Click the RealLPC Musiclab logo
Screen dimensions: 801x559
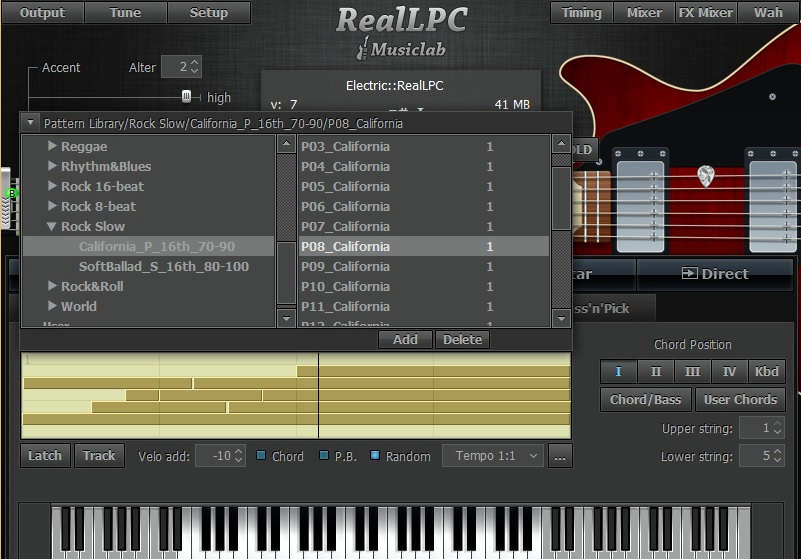(x=402, y=30)
